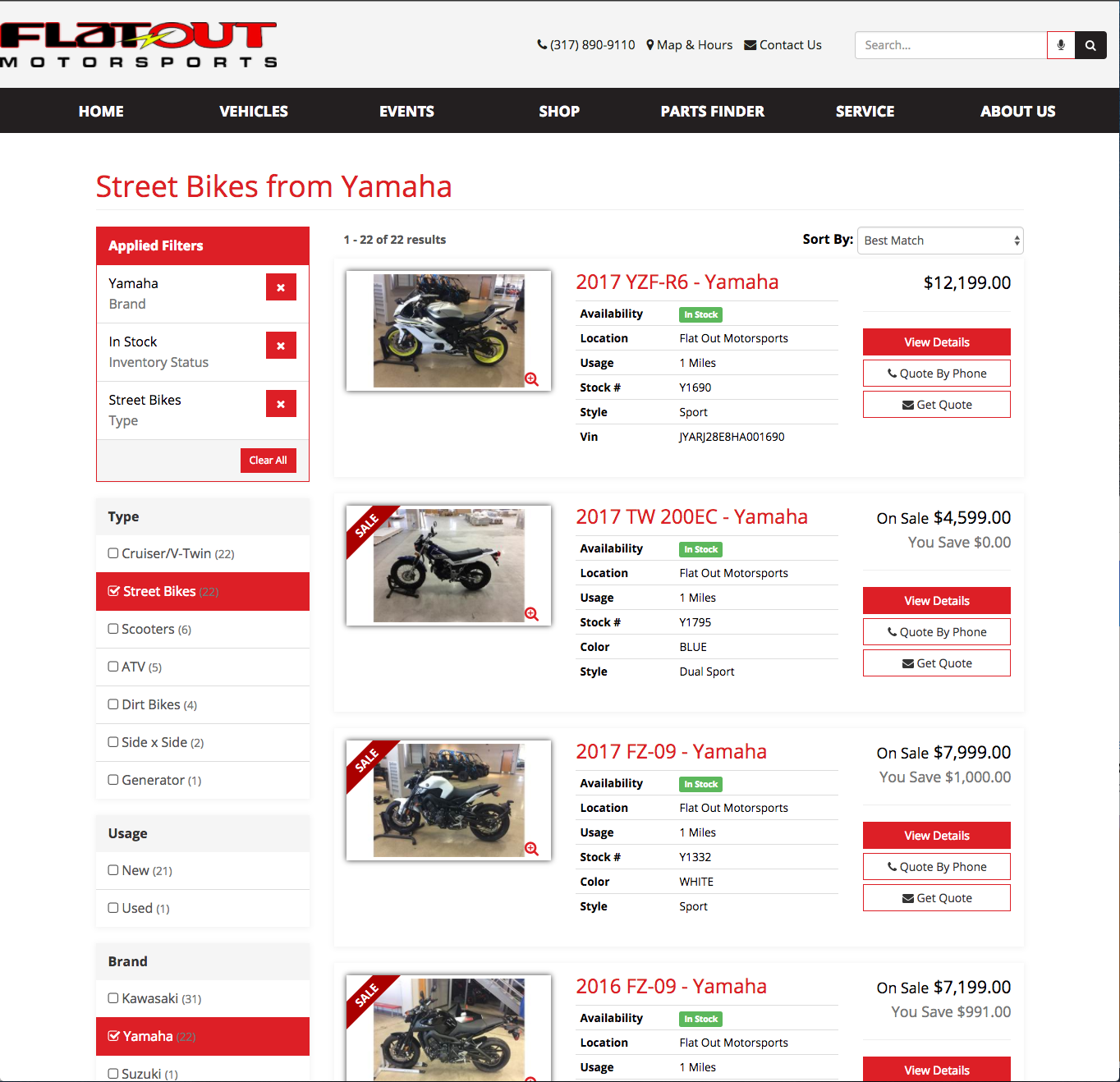Open the 2017 FZ-09 bike thumbnail

click(448, 800)
